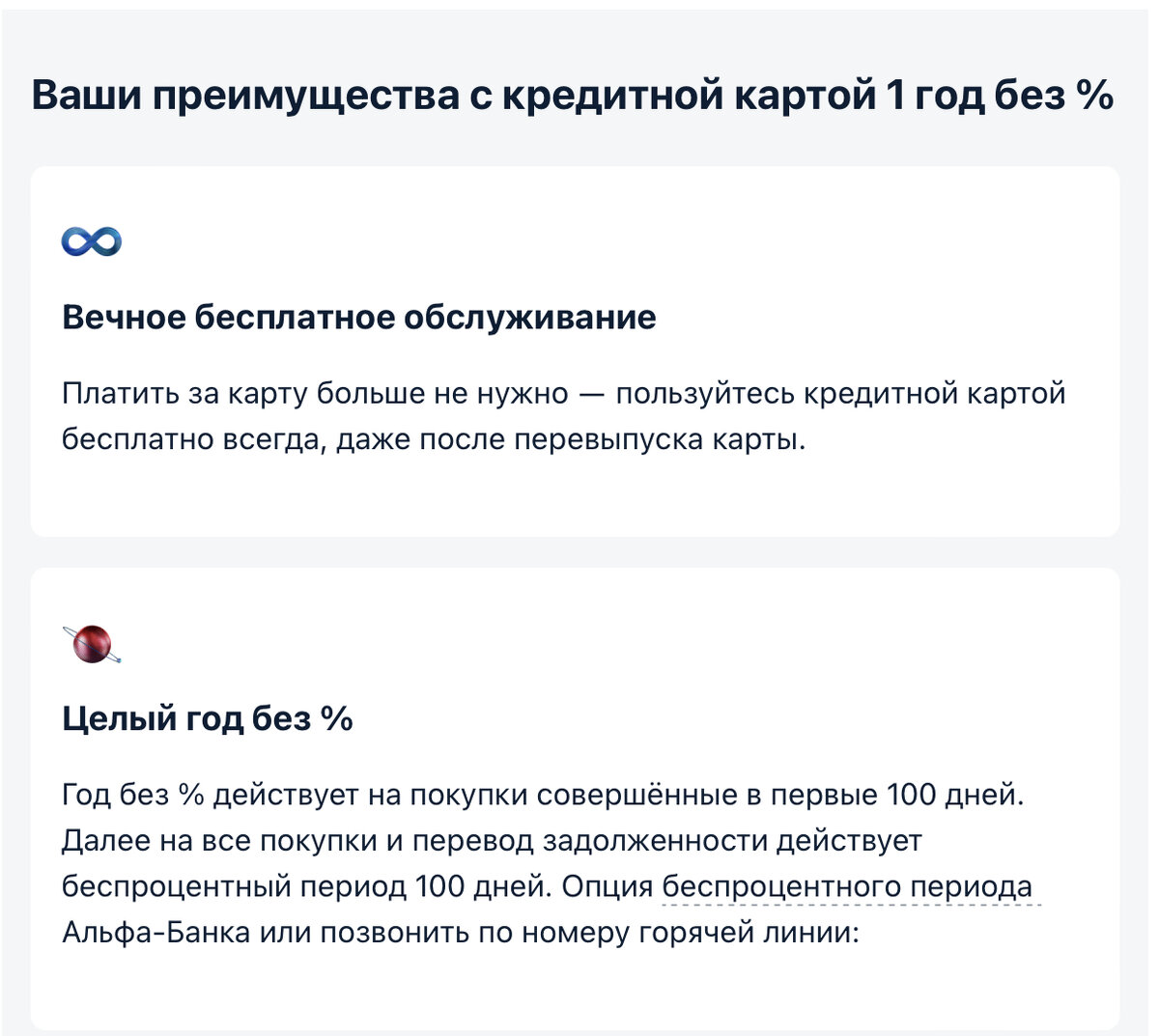Click the blank area right of the planet icon
The height and width of the screenshot is (1036, 1159).
618,643
